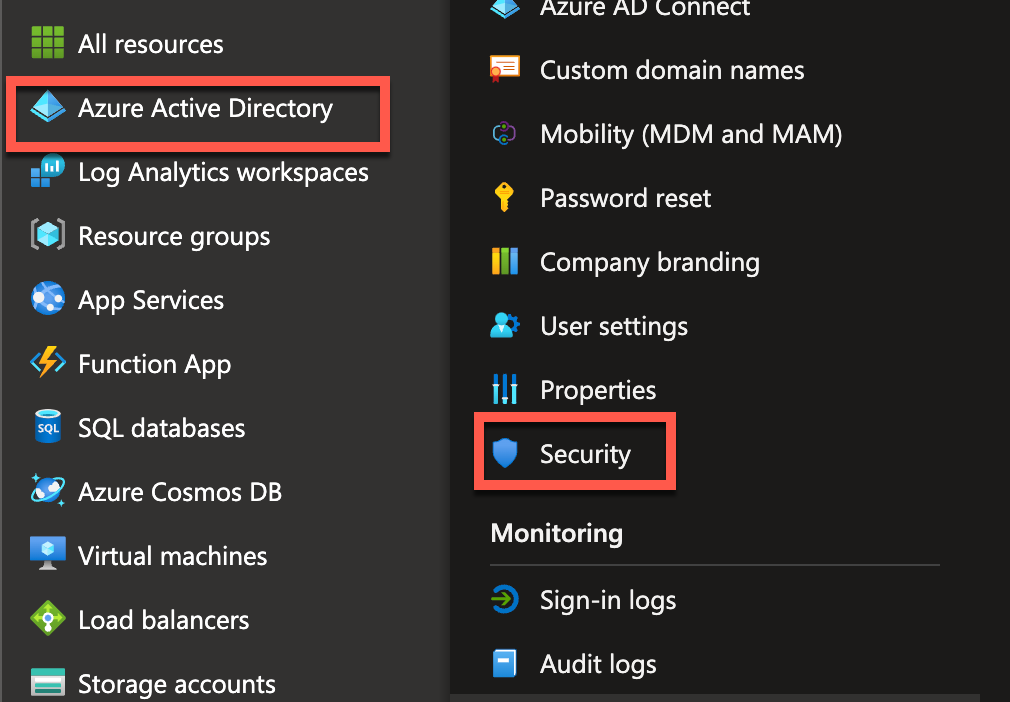This screenshot has height=702, width=1010.
Task: Open Mobility (MDM and MAM) settings
Action: 690,134
